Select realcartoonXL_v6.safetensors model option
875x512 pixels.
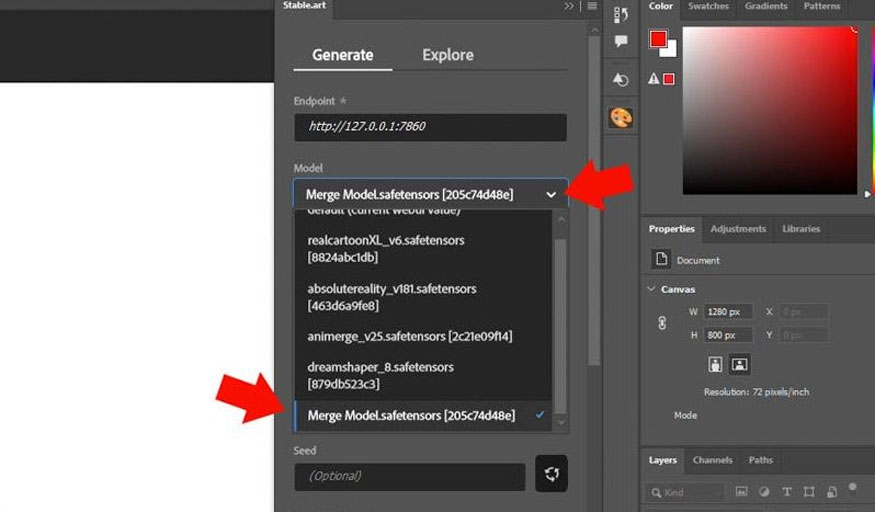pyautogui.click(x=423, y=249)
